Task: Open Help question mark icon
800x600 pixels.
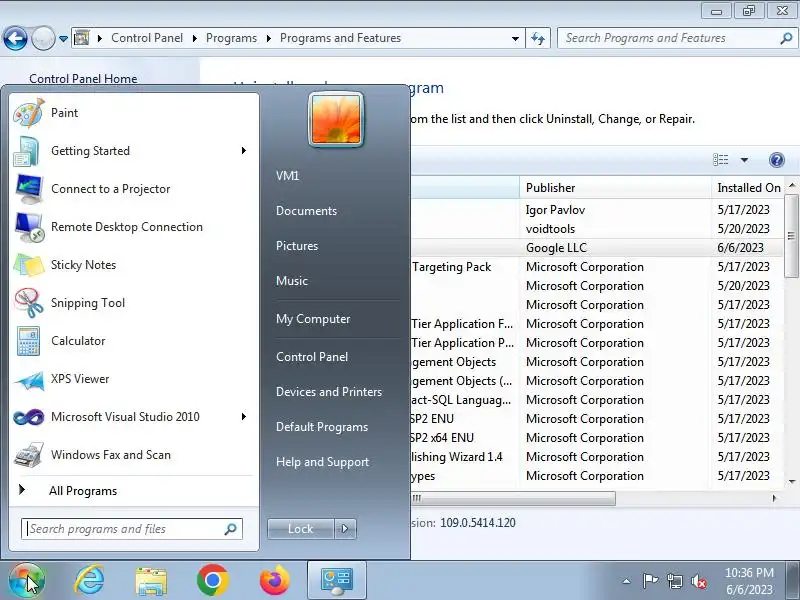Action: (777, 160)
